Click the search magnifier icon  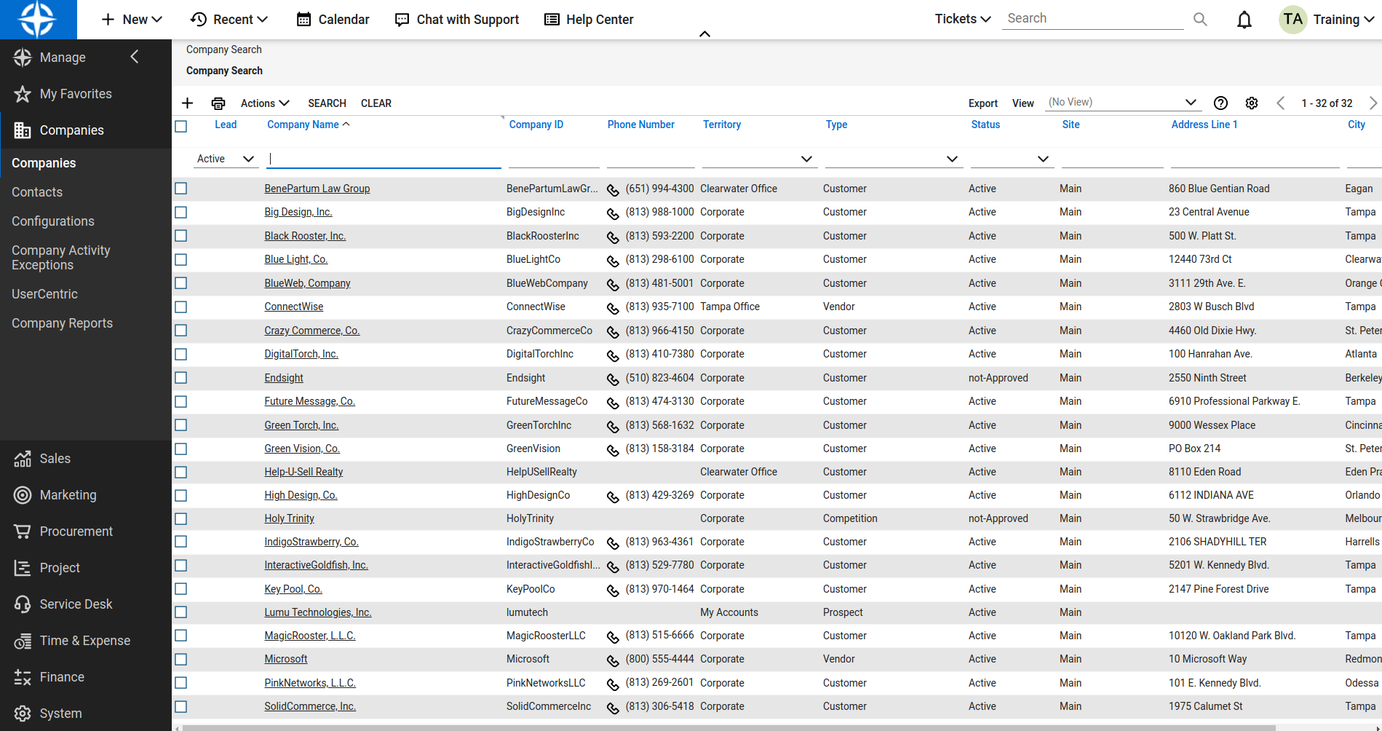click(x=1200, y=19)
